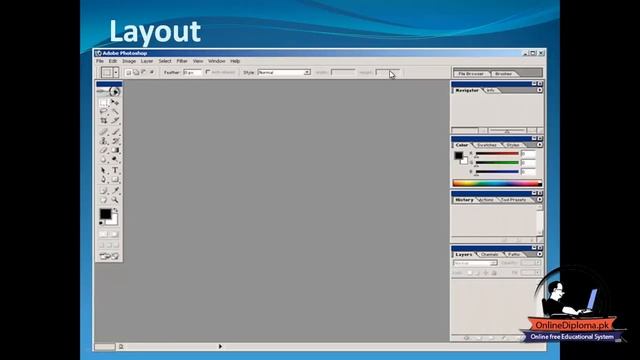The image size is (640, 360).
Task: Choose Add to Selection mode
Action: [136, 72]
